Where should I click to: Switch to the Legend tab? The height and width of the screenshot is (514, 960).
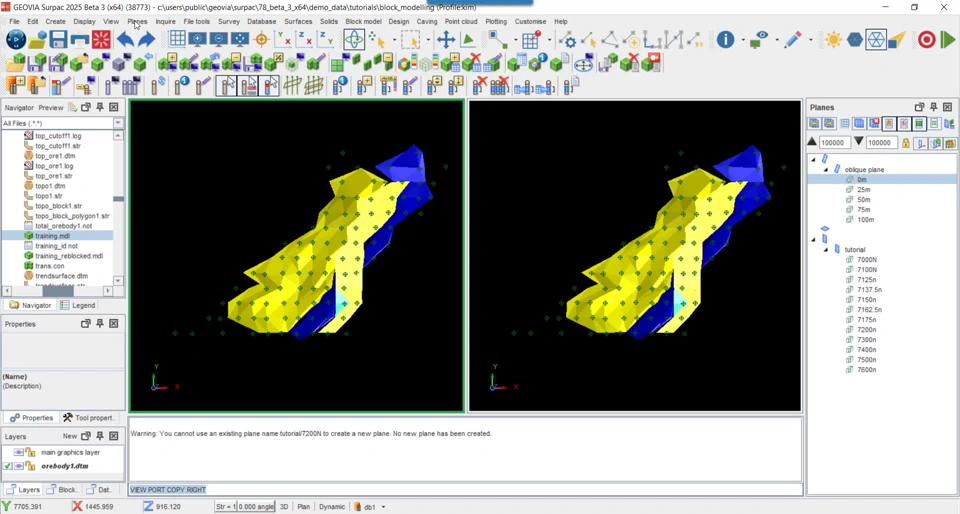(x=78, y=305)
